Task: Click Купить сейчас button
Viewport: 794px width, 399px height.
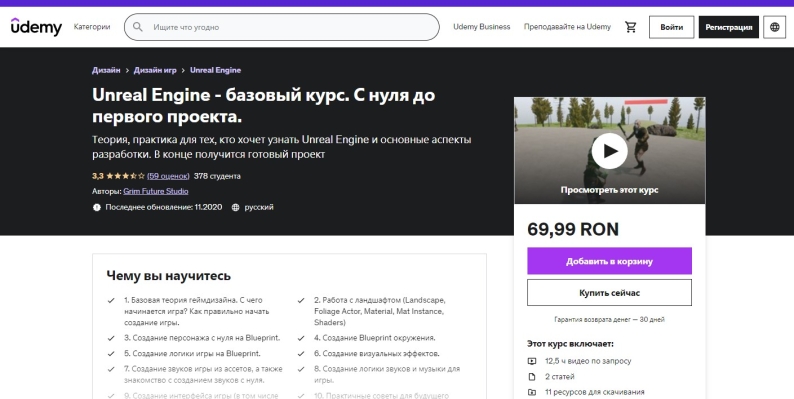Action: 609,293
